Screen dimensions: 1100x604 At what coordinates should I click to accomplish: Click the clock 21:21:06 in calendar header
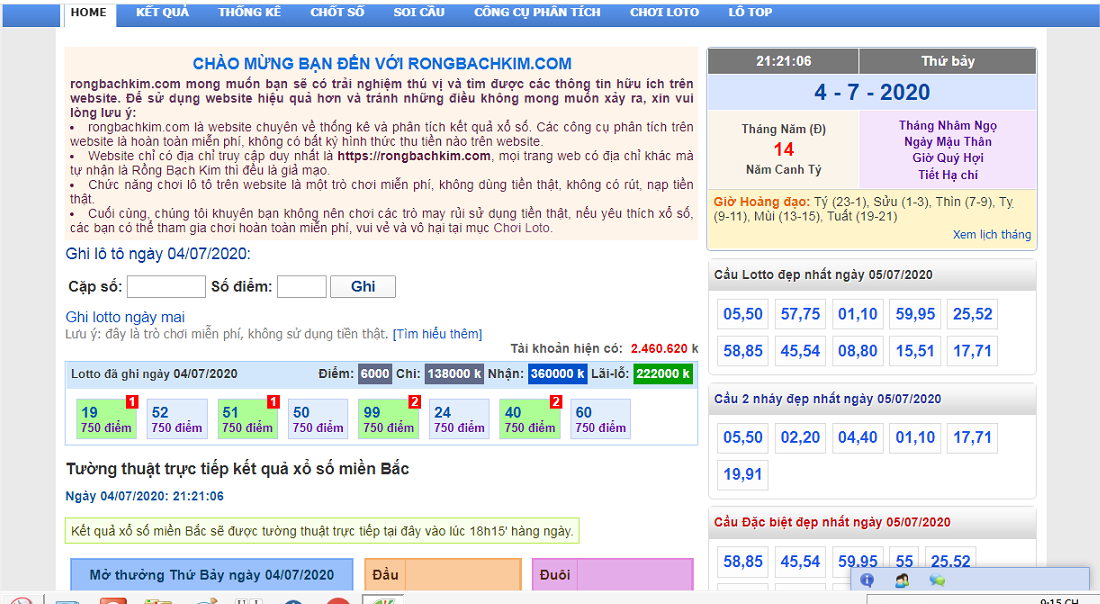coord(784,62)
